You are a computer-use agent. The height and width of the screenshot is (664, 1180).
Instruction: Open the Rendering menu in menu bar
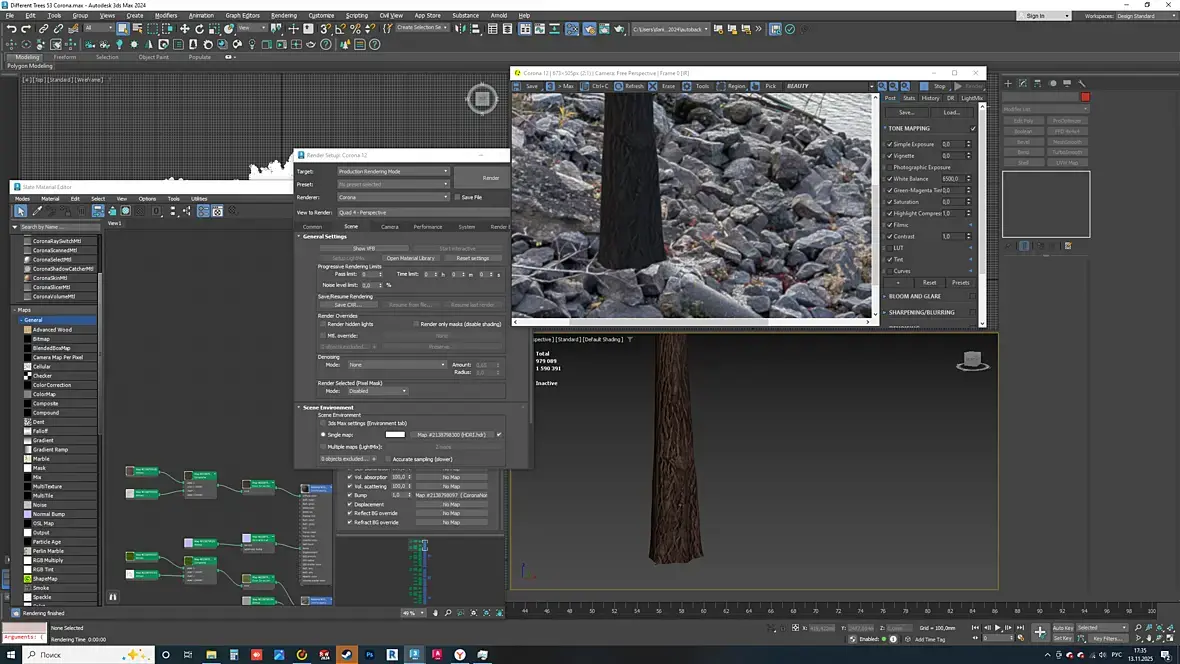pos(284,16)
